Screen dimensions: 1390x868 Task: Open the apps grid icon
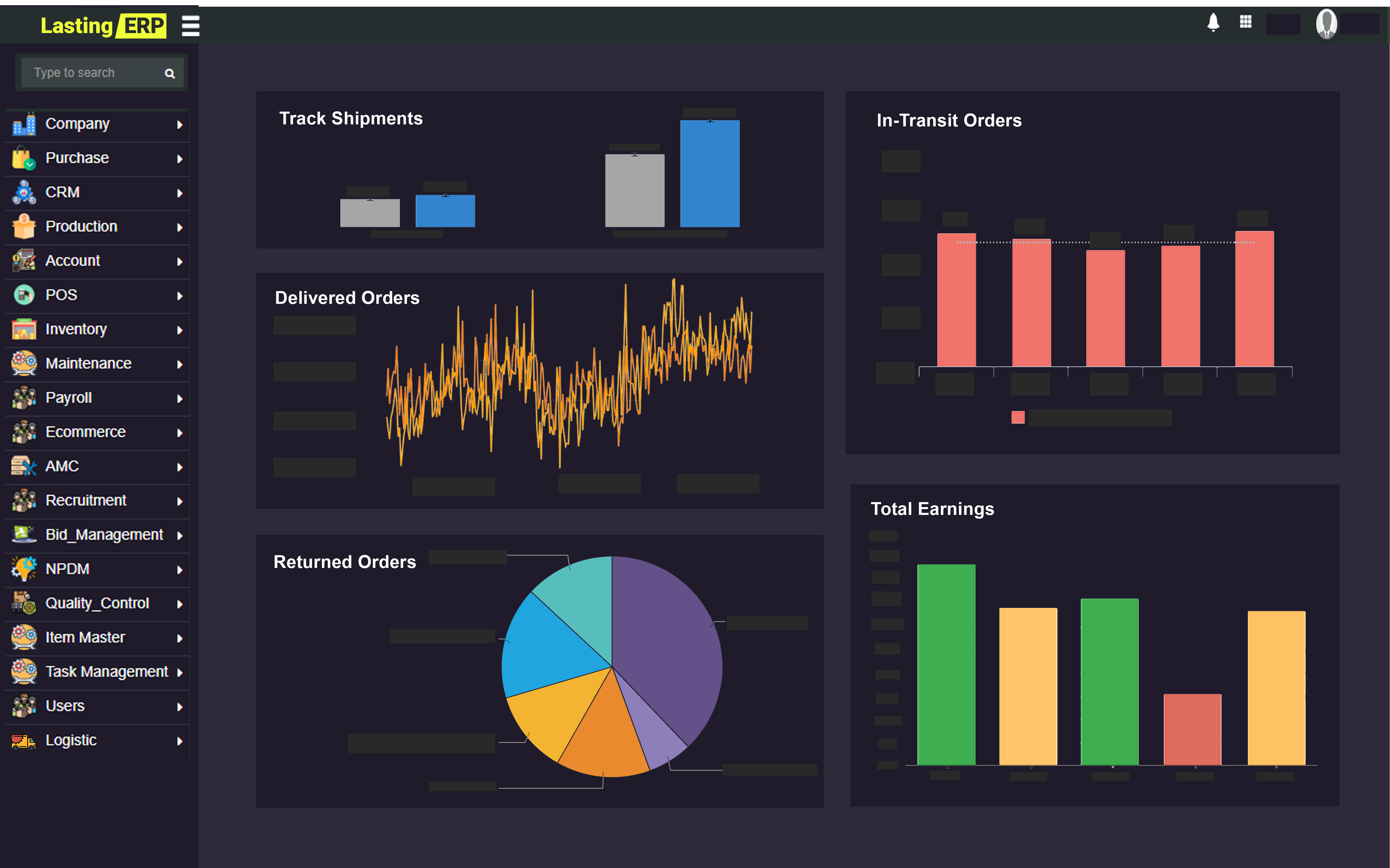1245,22
